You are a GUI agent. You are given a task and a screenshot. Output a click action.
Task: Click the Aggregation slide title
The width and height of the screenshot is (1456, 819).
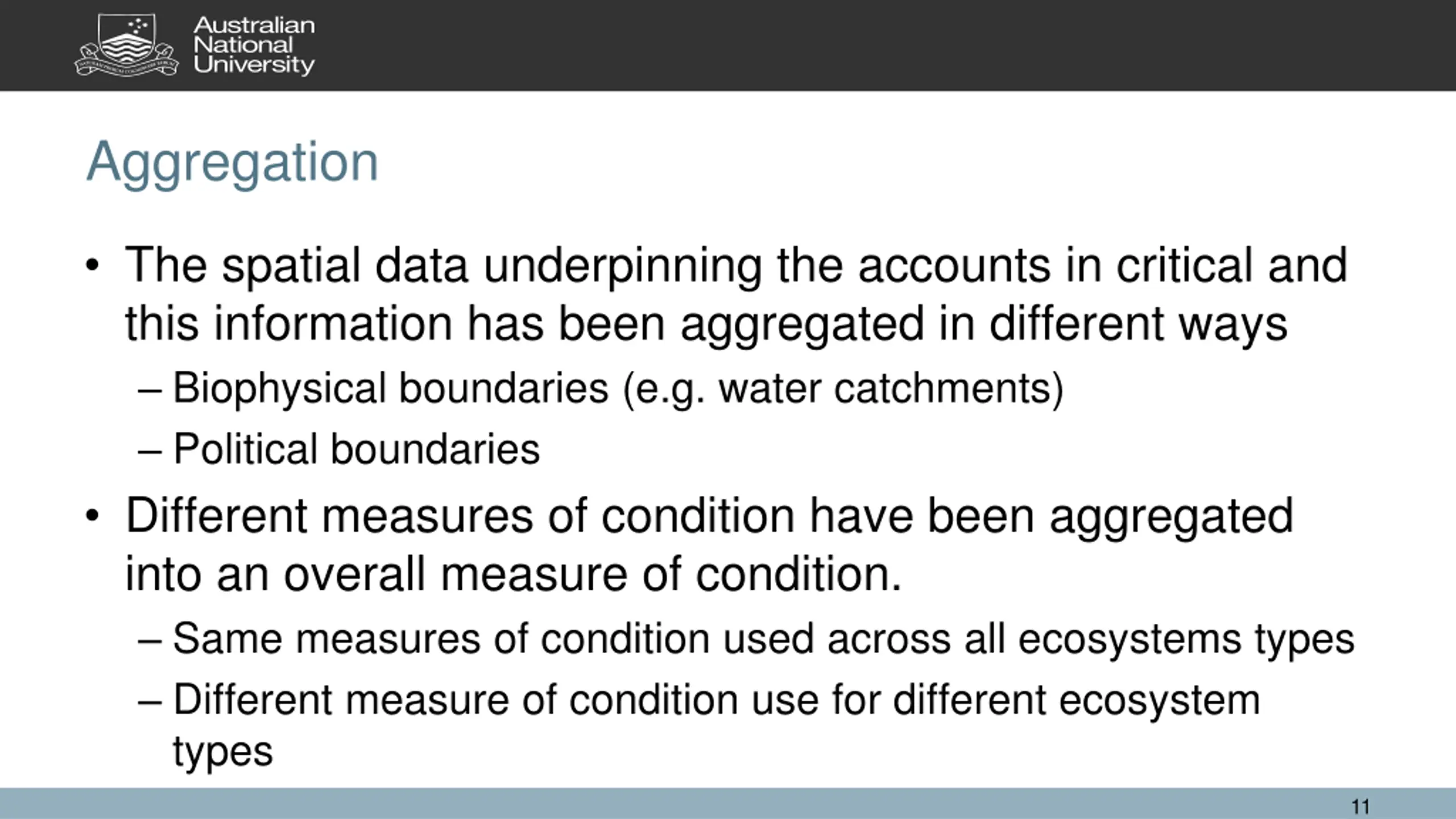coord(232,163)
